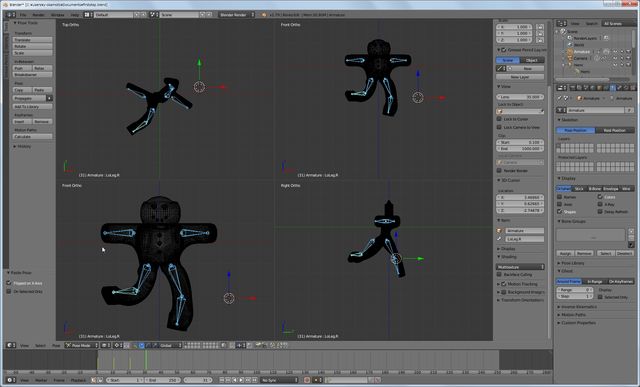Screen dimensions: 640x387
Task: Click the Add To Library button
Action: tap(32, 107)
